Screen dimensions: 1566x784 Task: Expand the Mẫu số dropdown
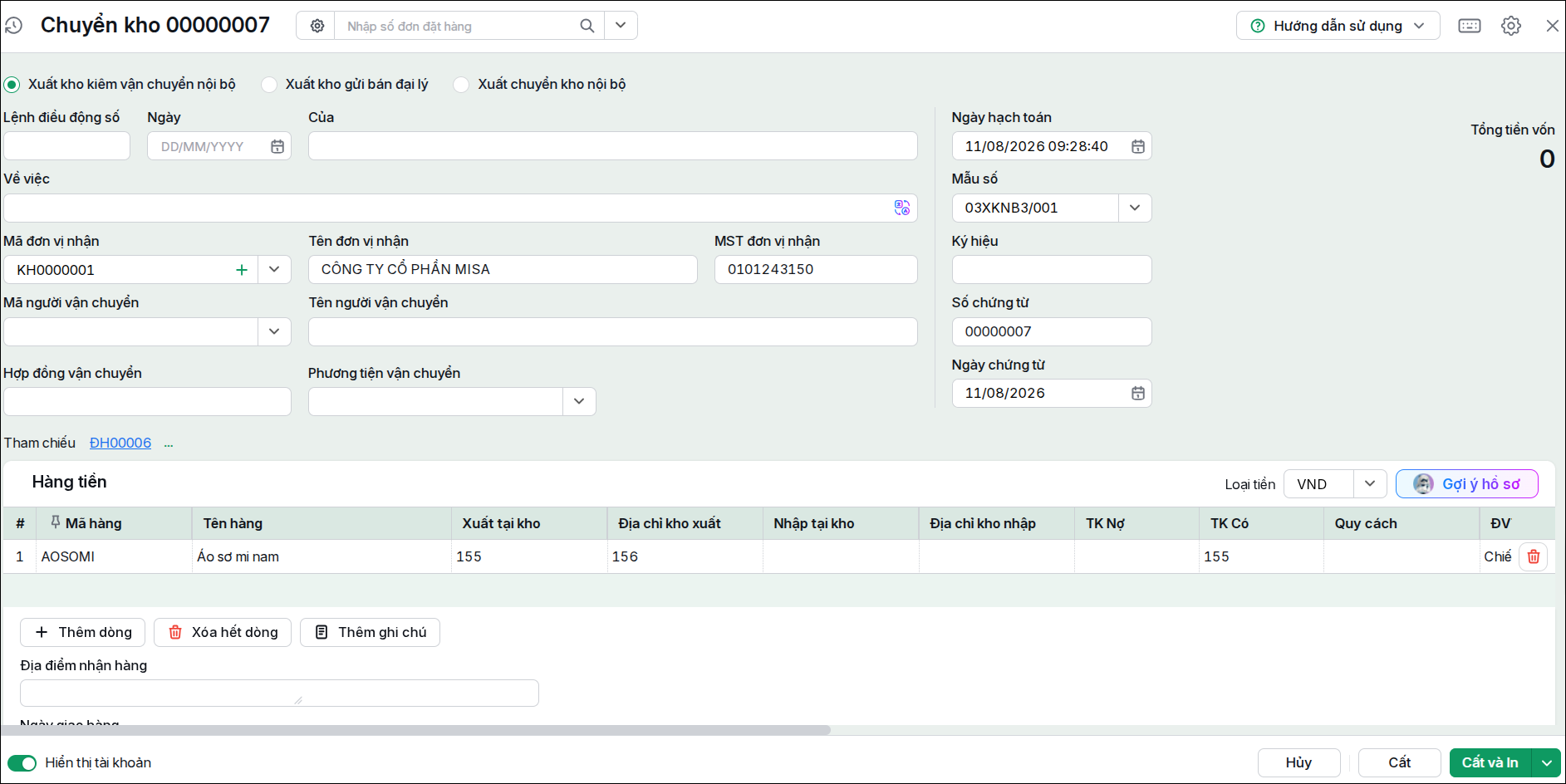[x=1135, y=208]
